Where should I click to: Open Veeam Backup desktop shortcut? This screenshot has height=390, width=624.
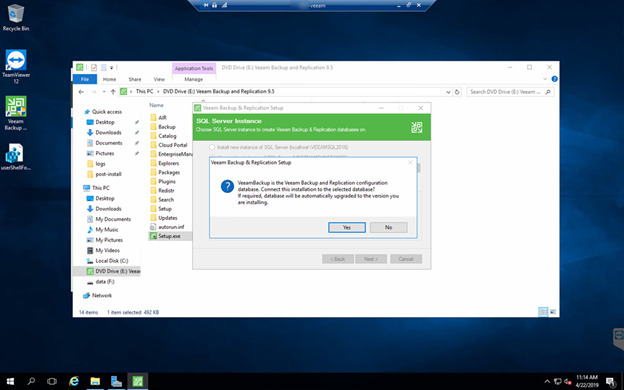click(x=16, y=113)
